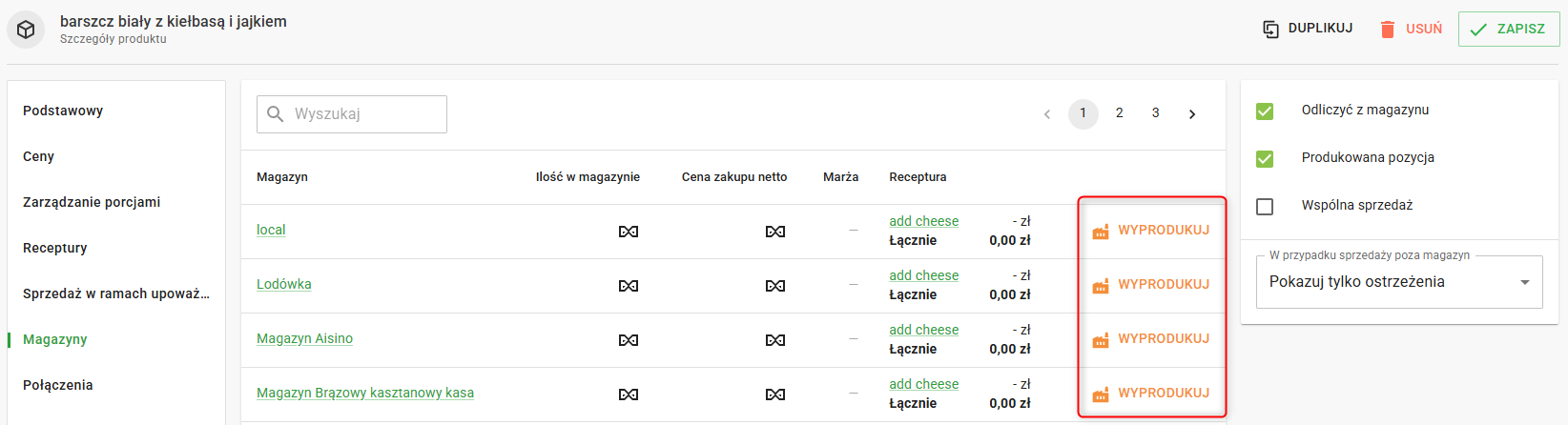Click WYPRODUKUJ for Magazyn Brązowy kasztanowy kasa
Screen dimensions: 1568x425
[x=1151, y=394]
